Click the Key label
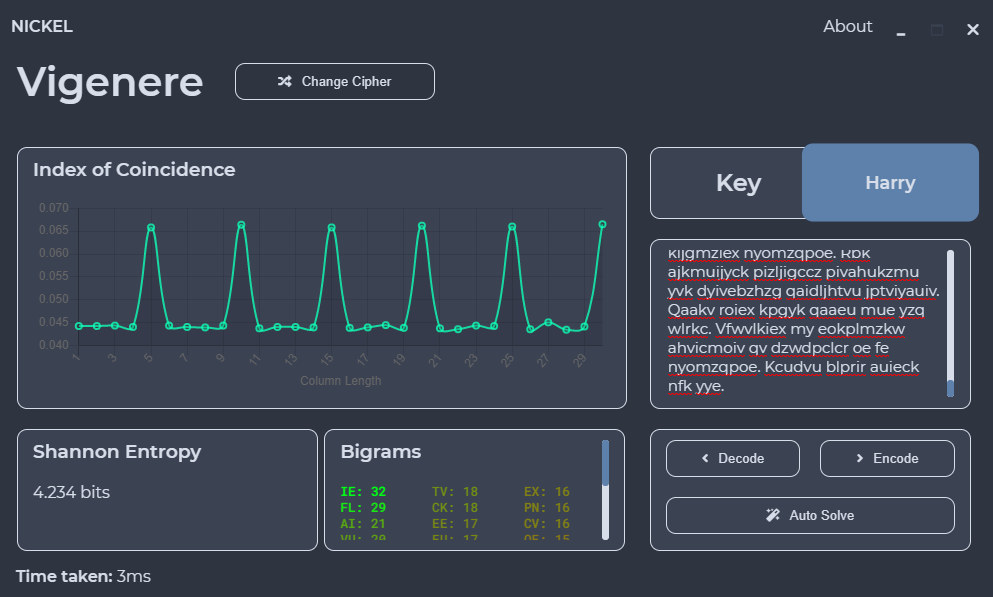This screenshot has width=993, height=597. [738, 183]
